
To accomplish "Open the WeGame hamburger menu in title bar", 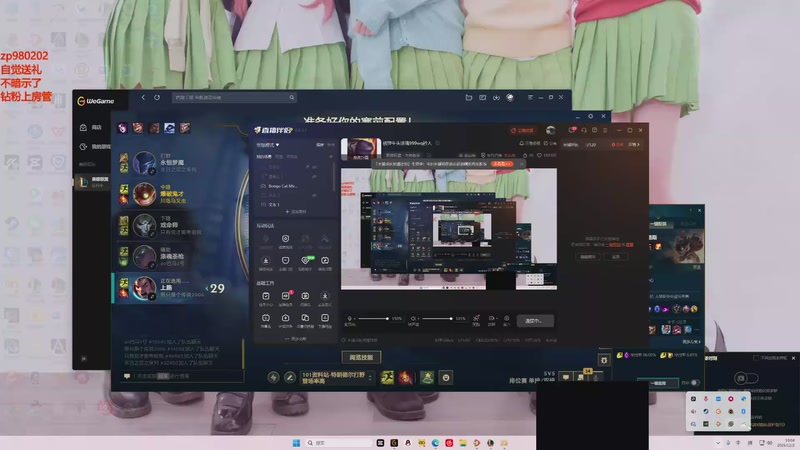I will click(x=530, y=97).
